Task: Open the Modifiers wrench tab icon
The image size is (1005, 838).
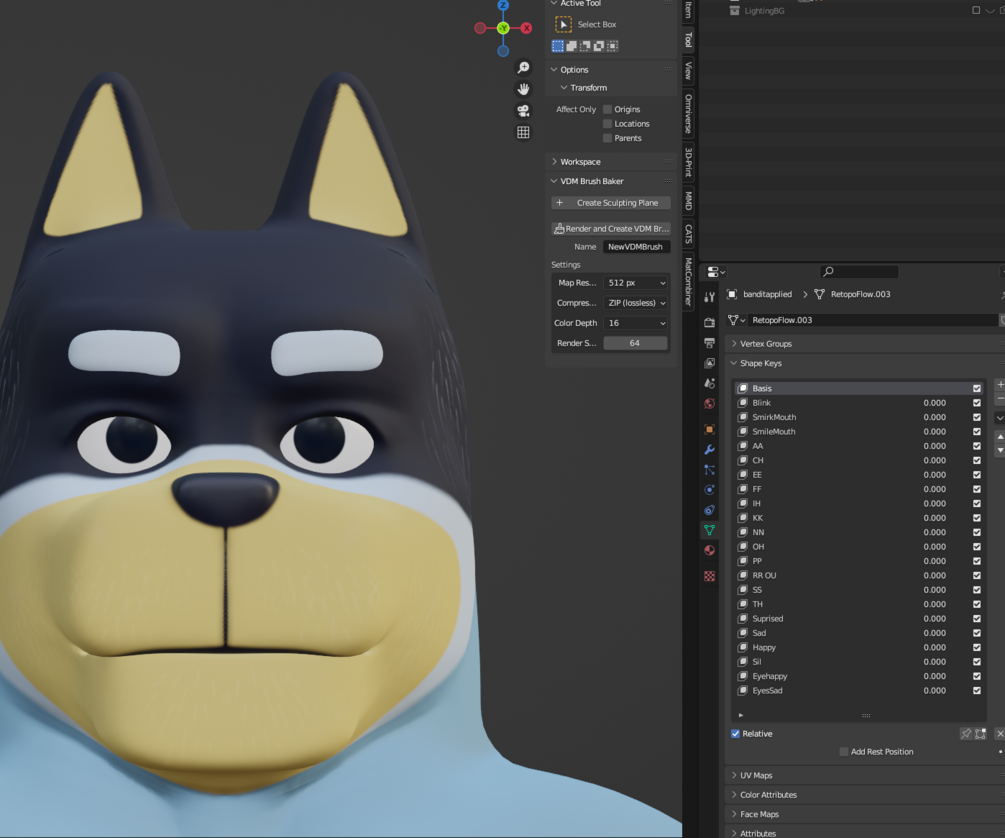Action: tap(710, 449)
